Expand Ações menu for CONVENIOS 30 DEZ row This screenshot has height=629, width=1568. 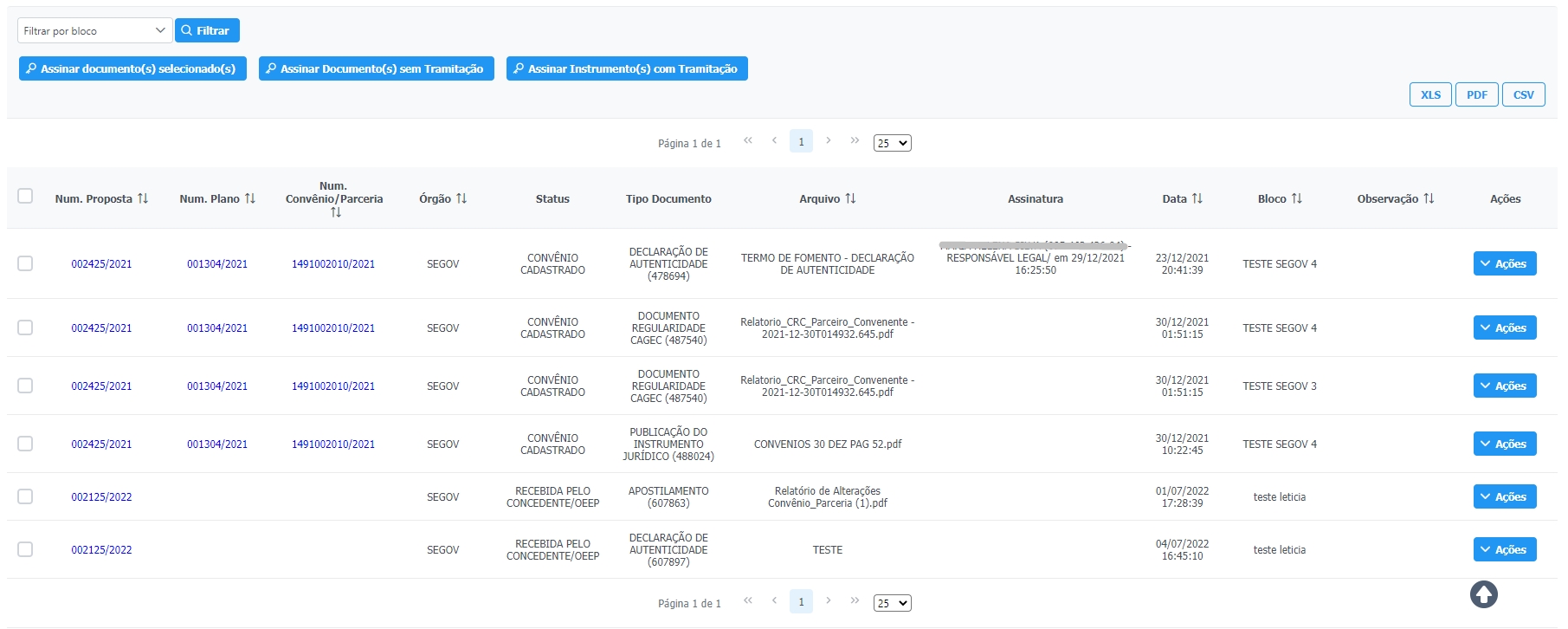1504,444
